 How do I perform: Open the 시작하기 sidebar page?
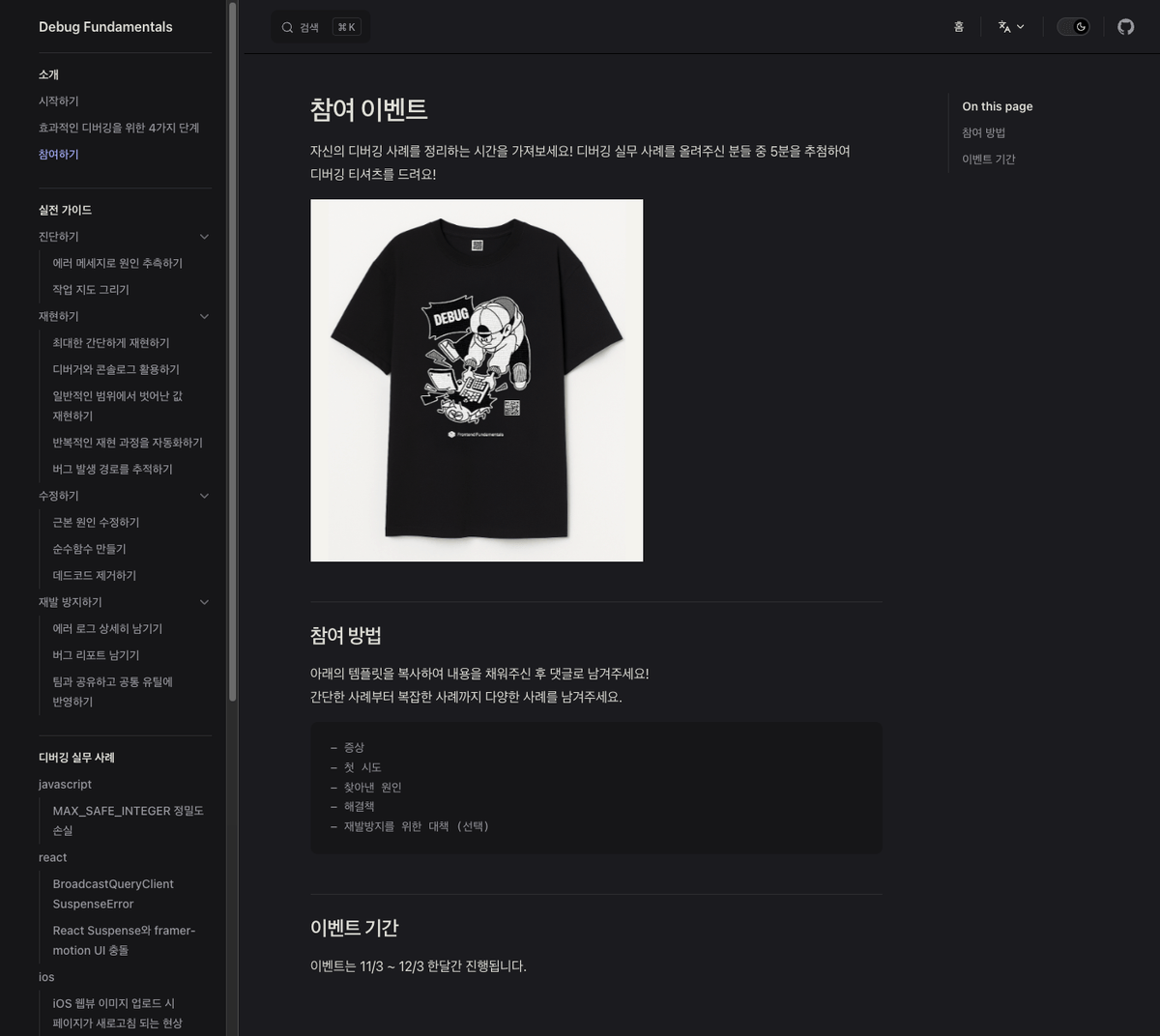coord(59,101)
